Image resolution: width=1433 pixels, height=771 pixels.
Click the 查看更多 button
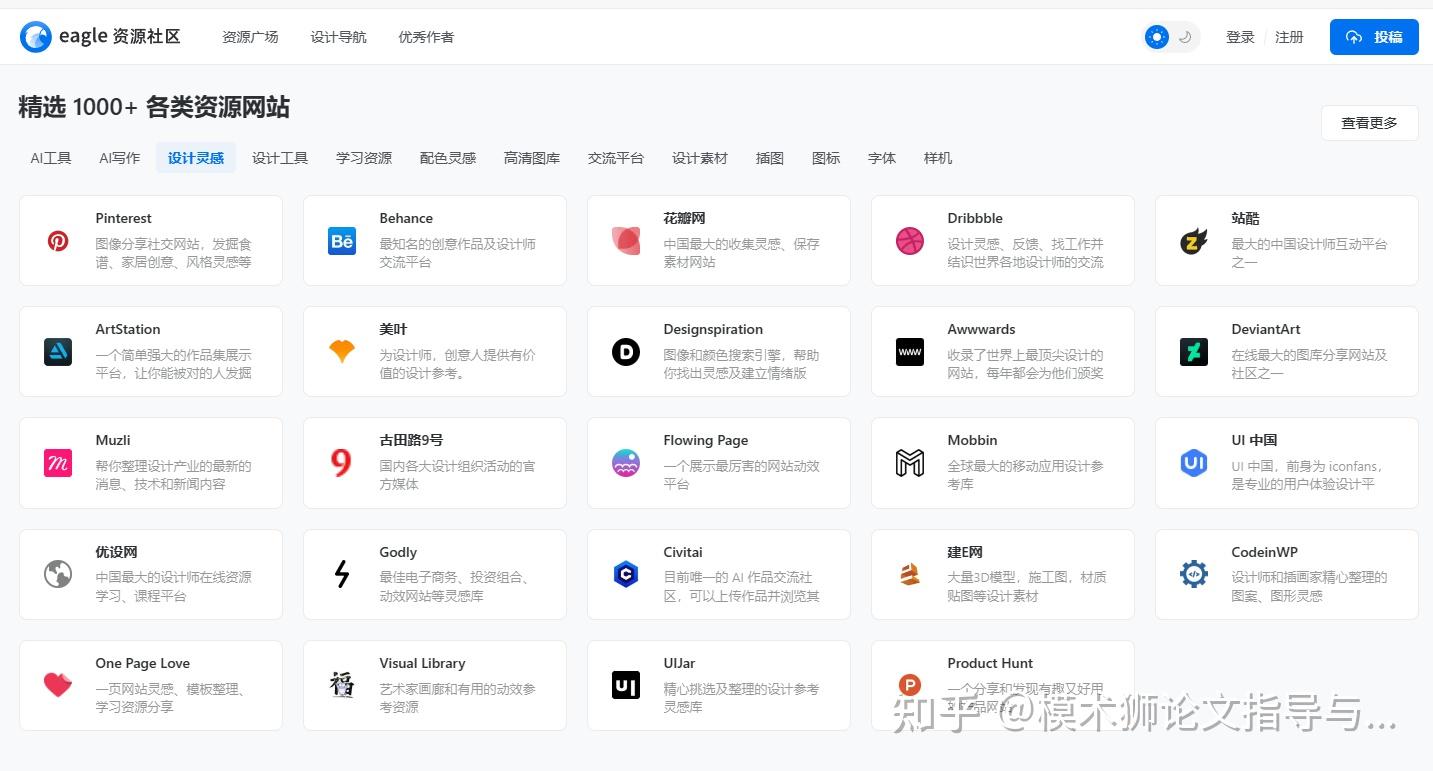tap(1370, 123)
